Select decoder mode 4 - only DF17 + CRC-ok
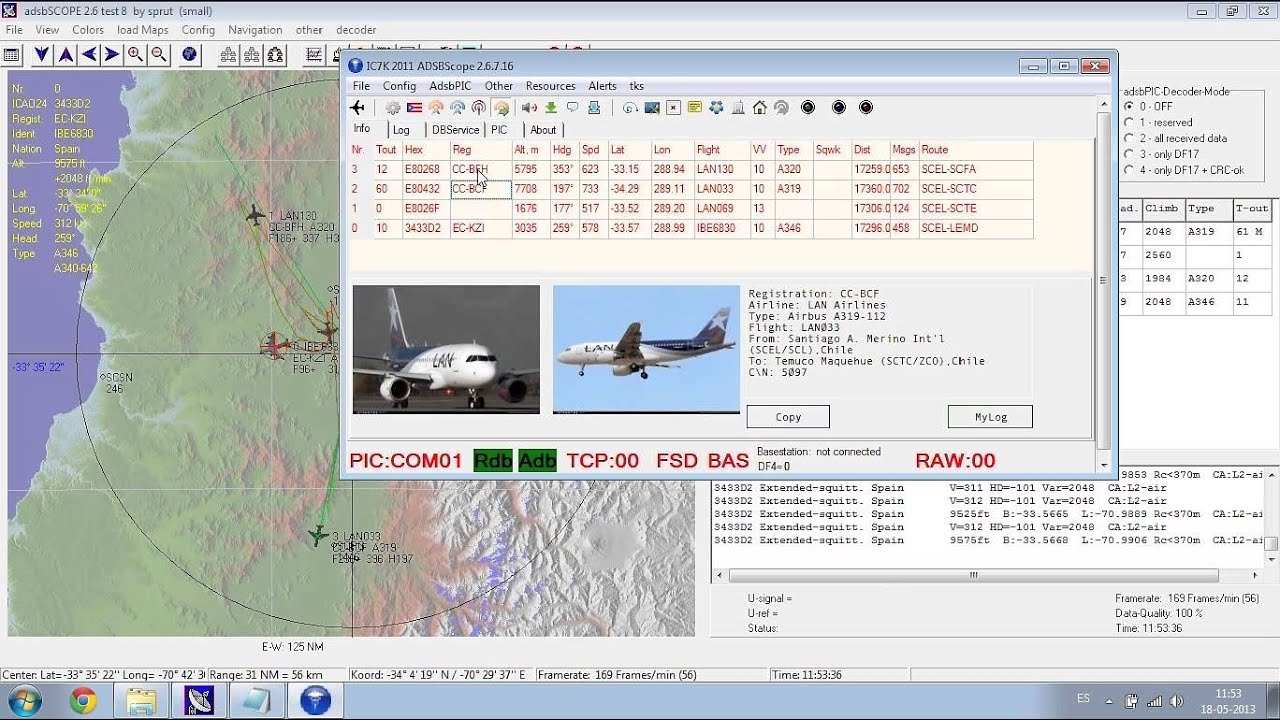 (x=1184, y=170)
